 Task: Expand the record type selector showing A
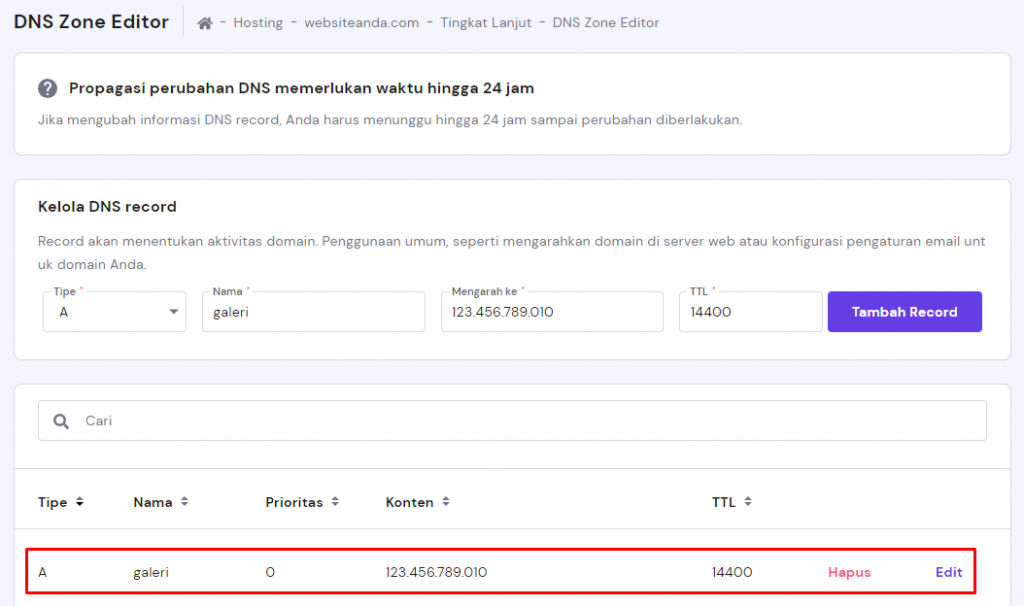pyautogui.click(x=113, y=311)
